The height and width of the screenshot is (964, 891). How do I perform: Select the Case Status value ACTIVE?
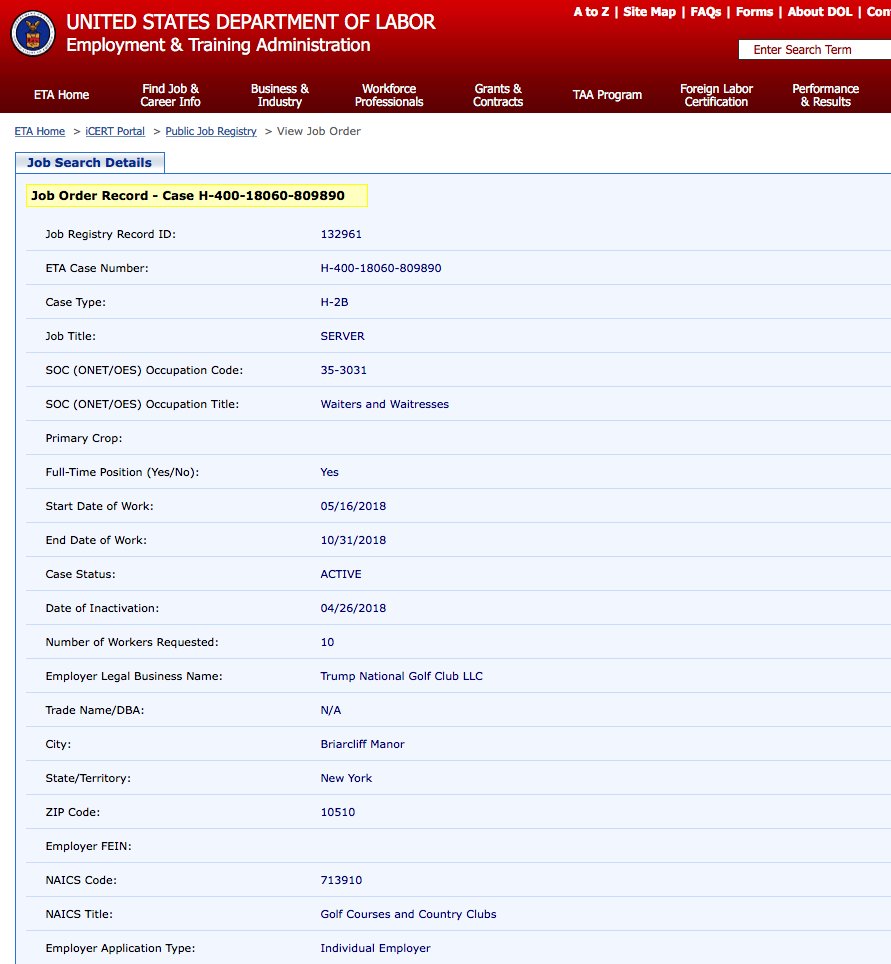[341, 574]
